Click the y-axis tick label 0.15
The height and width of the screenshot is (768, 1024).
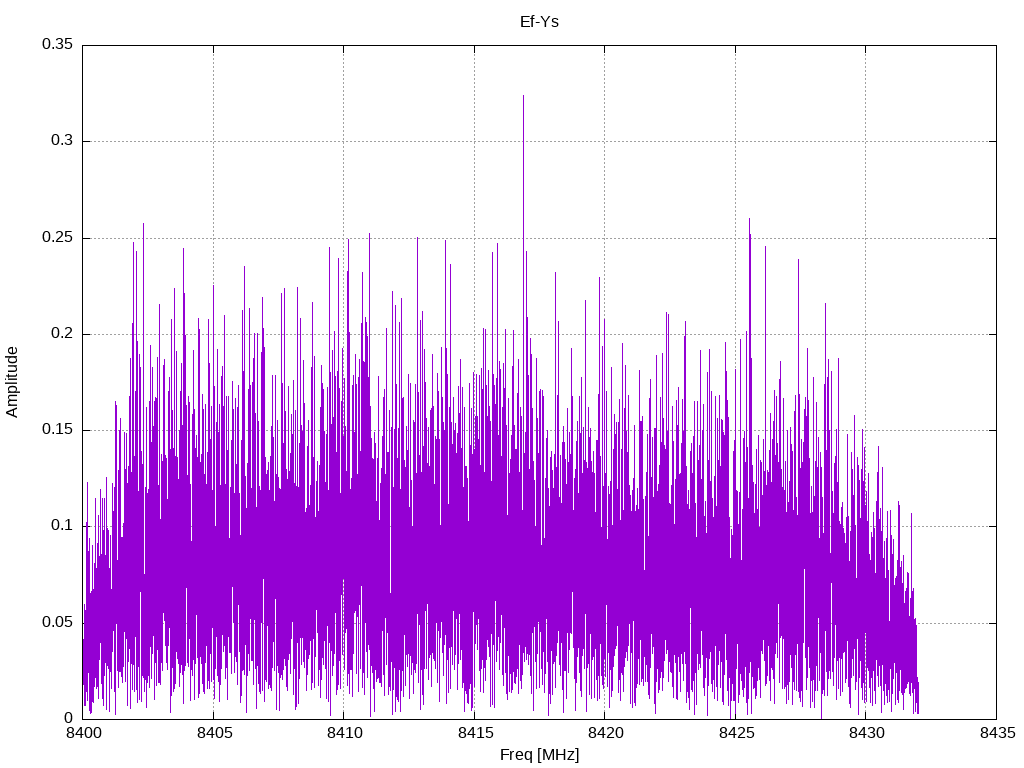pyautogui.click(x=57, y=429)
